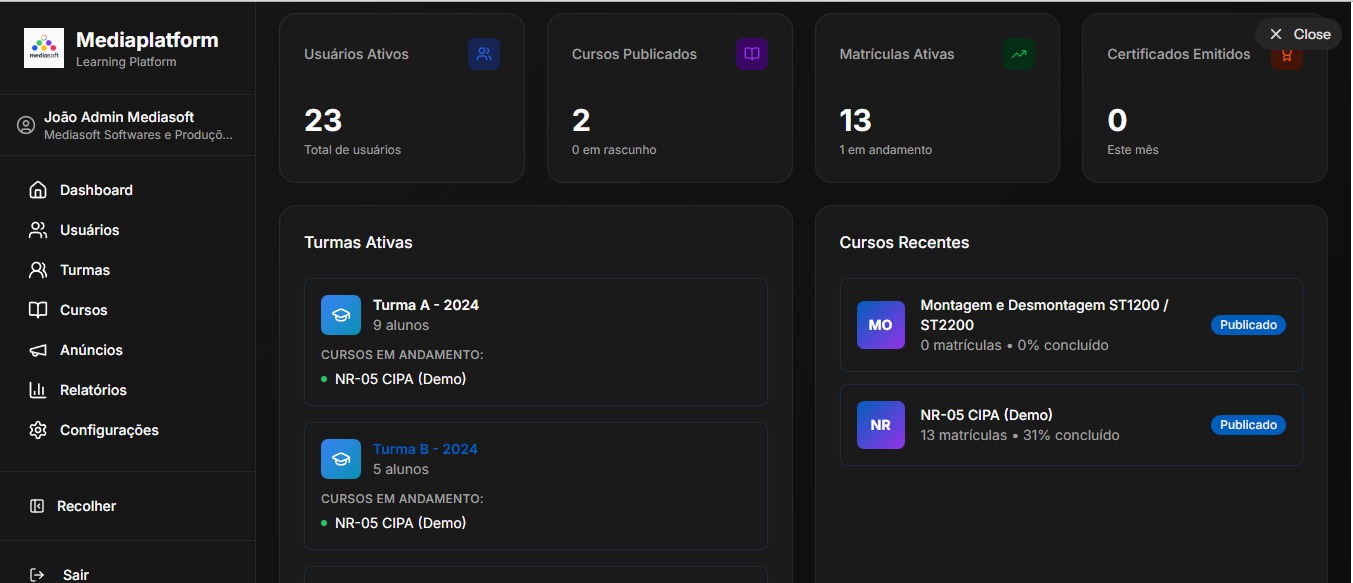The width and height of the screenshot is (1353, 583).
Task: Click the Cursos book icon in sidebar
Action: tap(38, 310)
